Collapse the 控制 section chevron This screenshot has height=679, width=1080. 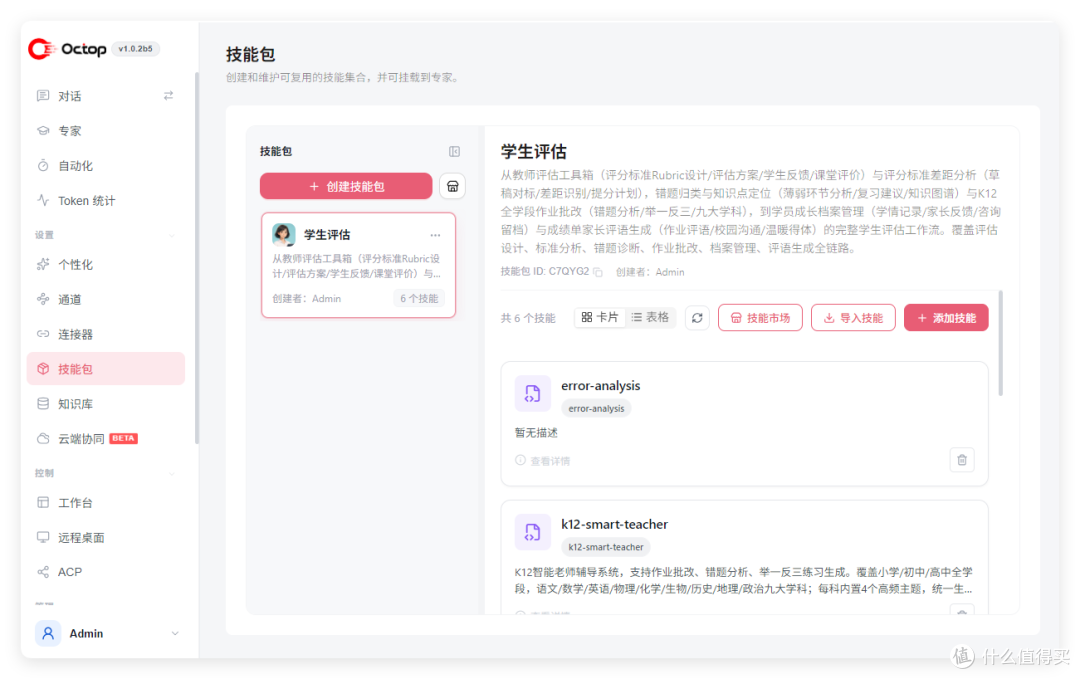tap(172, 474)
